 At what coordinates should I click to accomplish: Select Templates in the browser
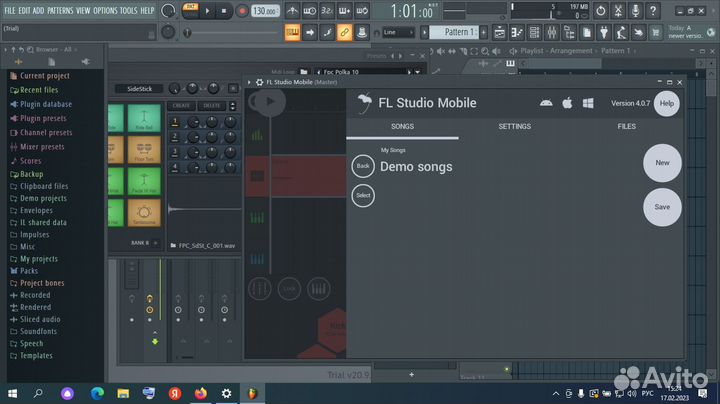tap(36, 356)
